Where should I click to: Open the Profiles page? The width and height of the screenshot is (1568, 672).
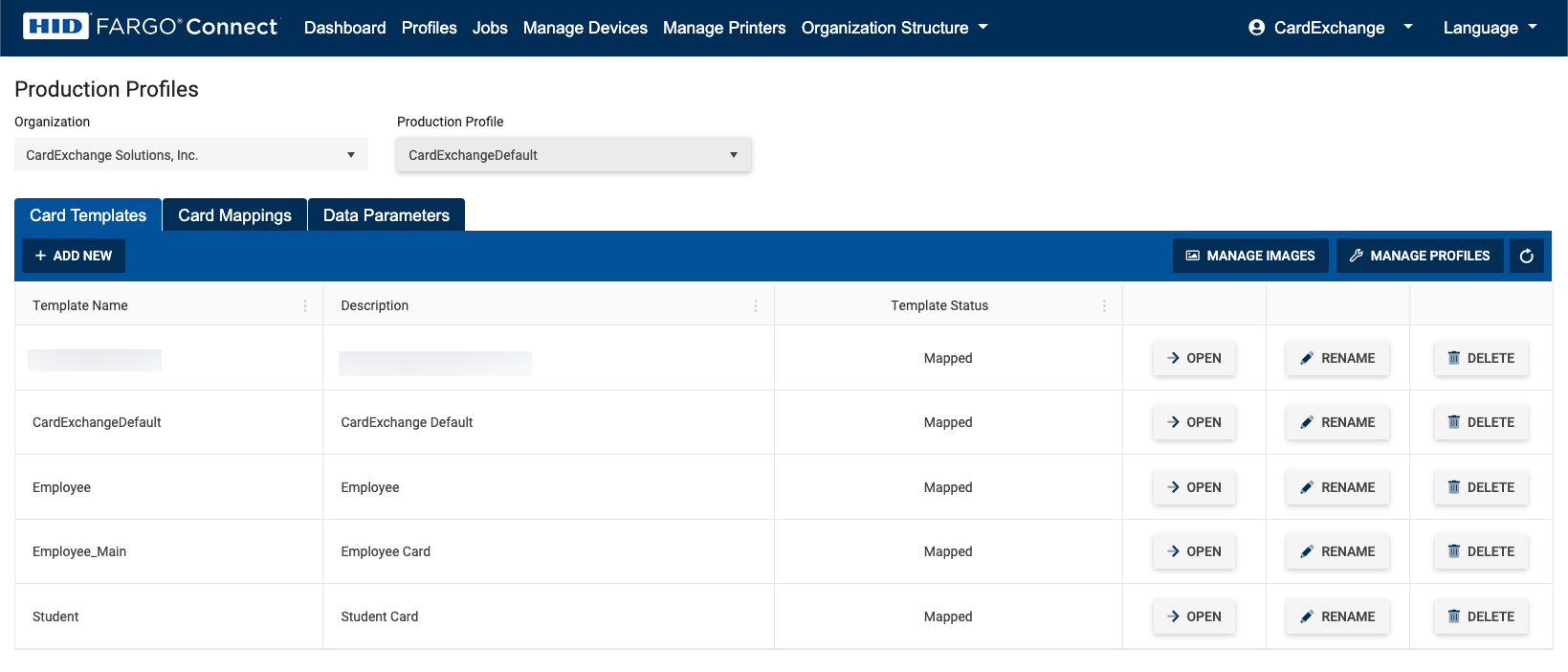point(430,28)
